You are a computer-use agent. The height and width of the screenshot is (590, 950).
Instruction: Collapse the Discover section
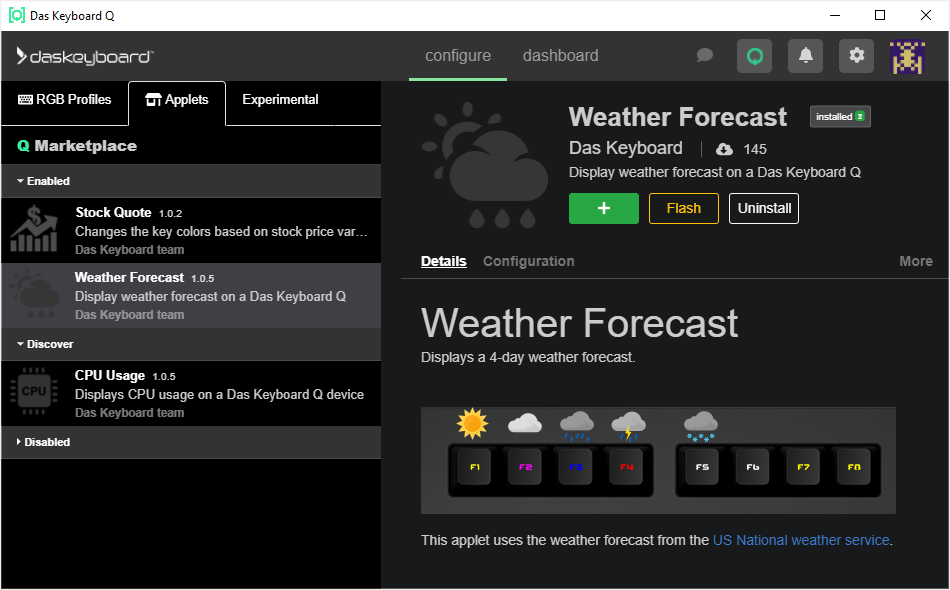coord(46,344)
